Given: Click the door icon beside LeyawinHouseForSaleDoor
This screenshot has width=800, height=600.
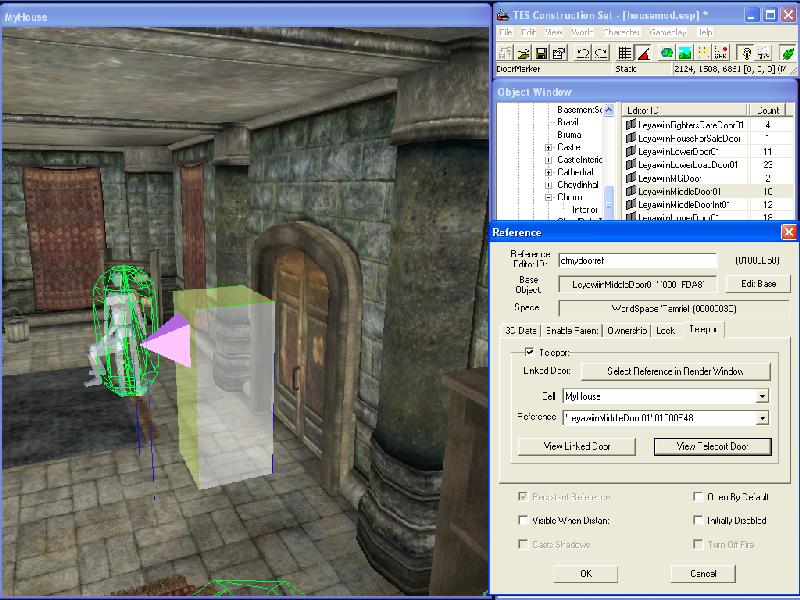Looking at the screenshot, I should 631,138.
